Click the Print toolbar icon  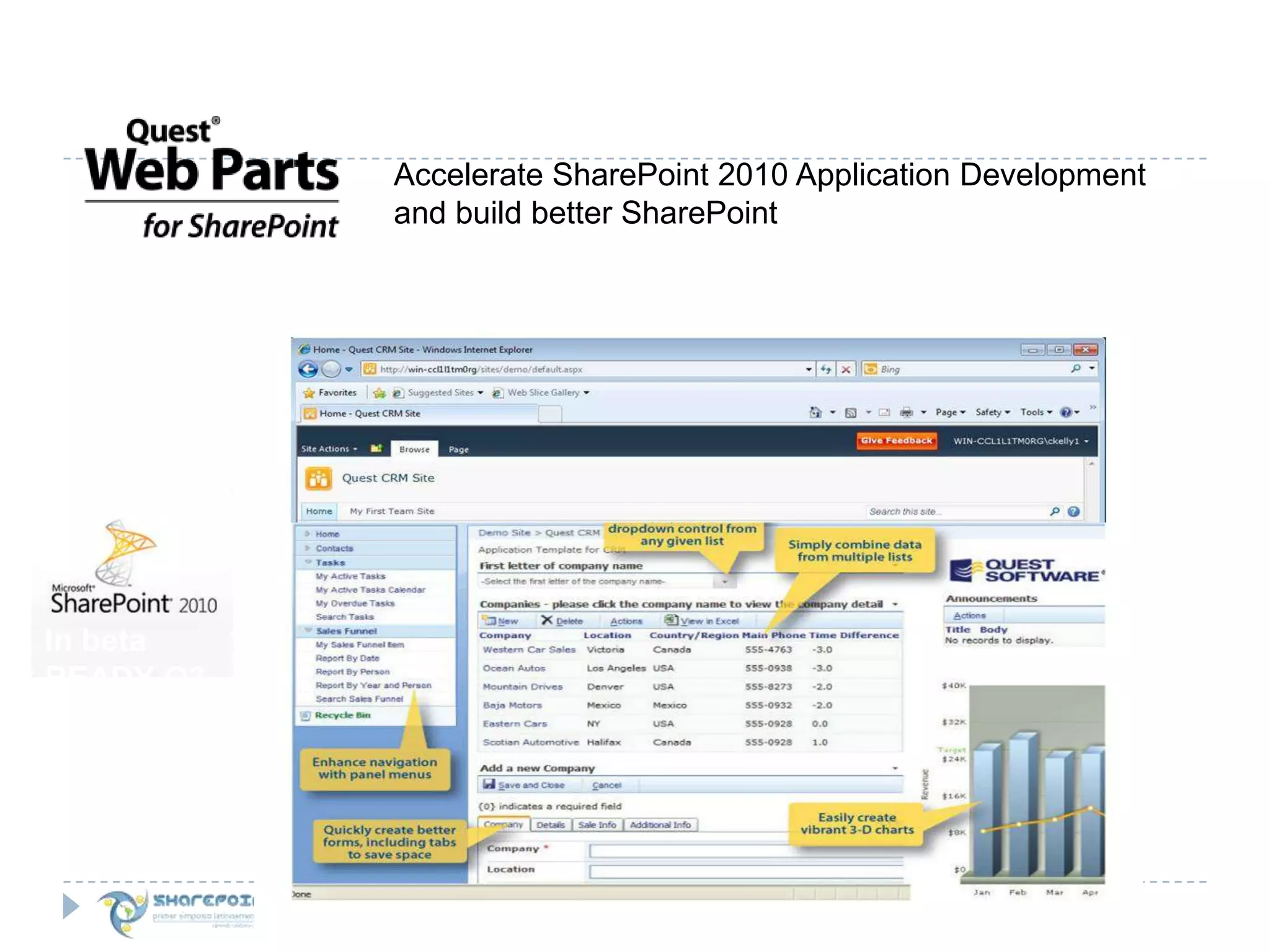click(907, 412)
